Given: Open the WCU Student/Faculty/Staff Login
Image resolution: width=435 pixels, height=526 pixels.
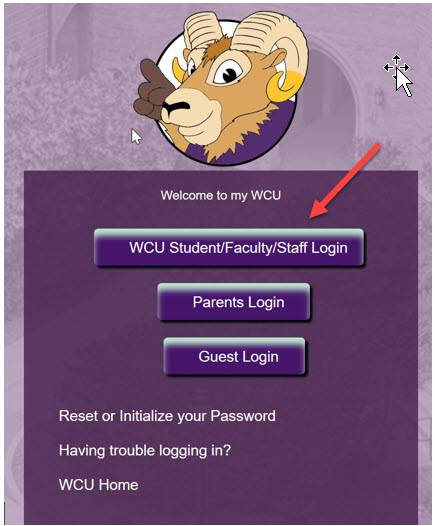Looking at the screenshot, I should pos(229,248).
